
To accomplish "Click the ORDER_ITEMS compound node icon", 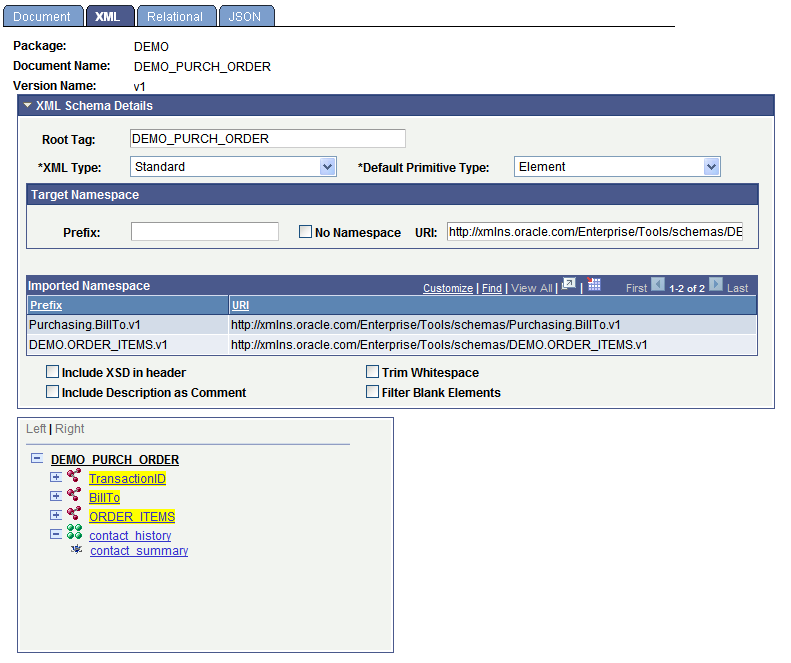I will (74, 514).
